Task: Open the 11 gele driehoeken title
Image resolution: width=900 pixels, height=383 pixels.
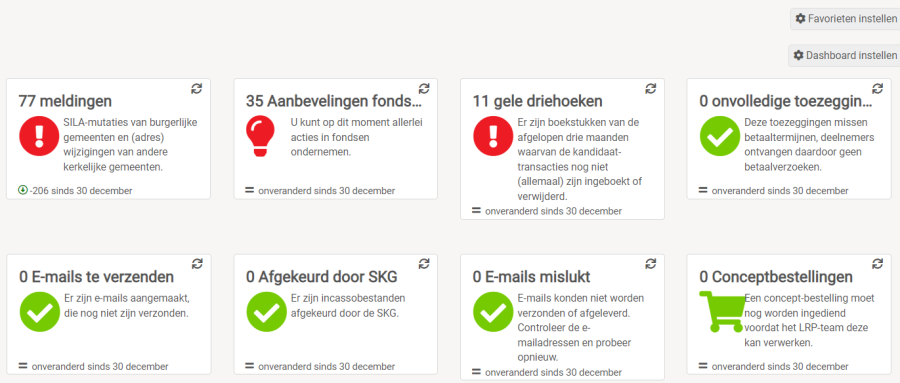Action: (538, 101)
